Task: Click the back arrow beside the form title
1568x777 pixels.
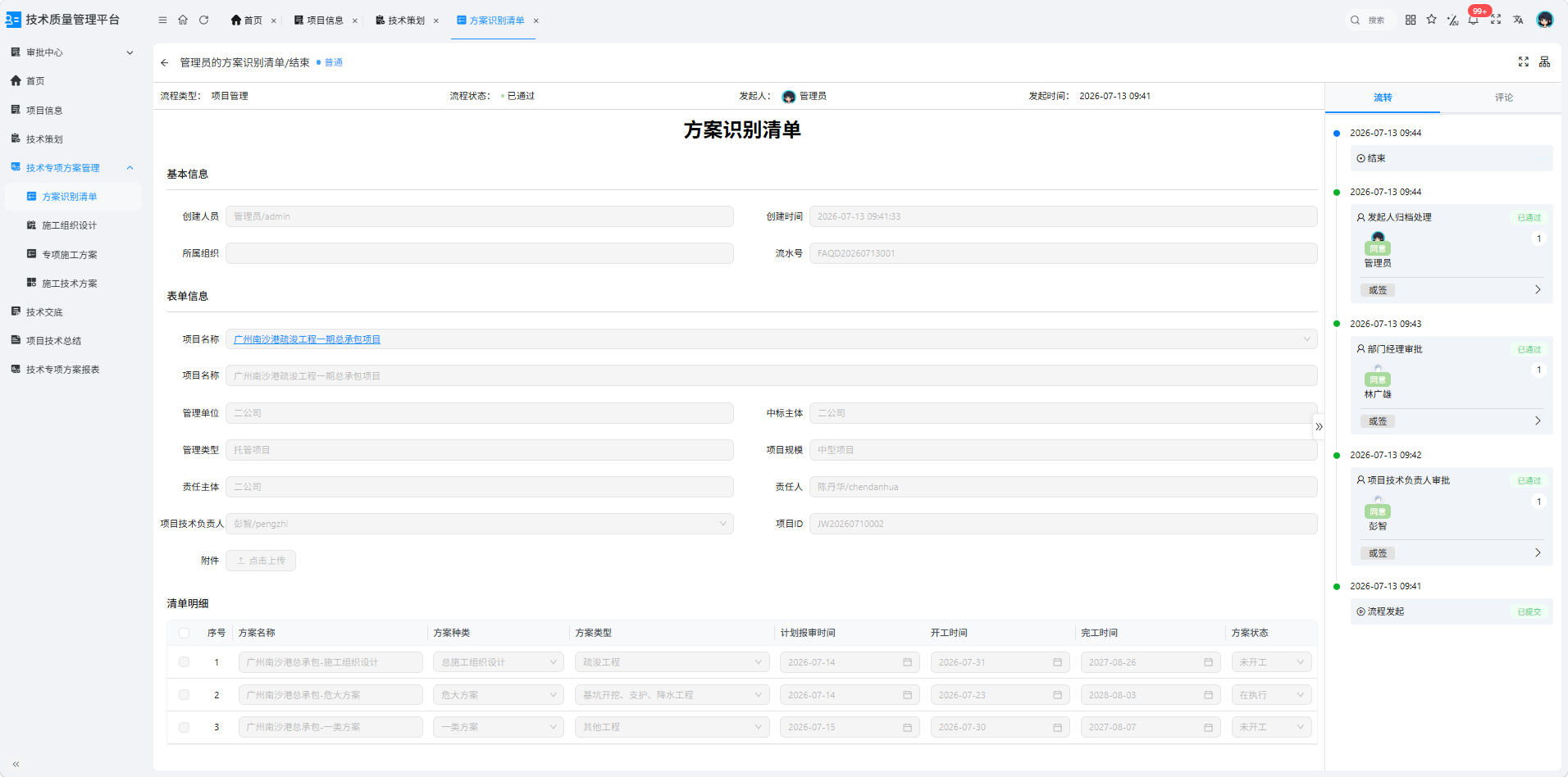Action: [165, 62]
